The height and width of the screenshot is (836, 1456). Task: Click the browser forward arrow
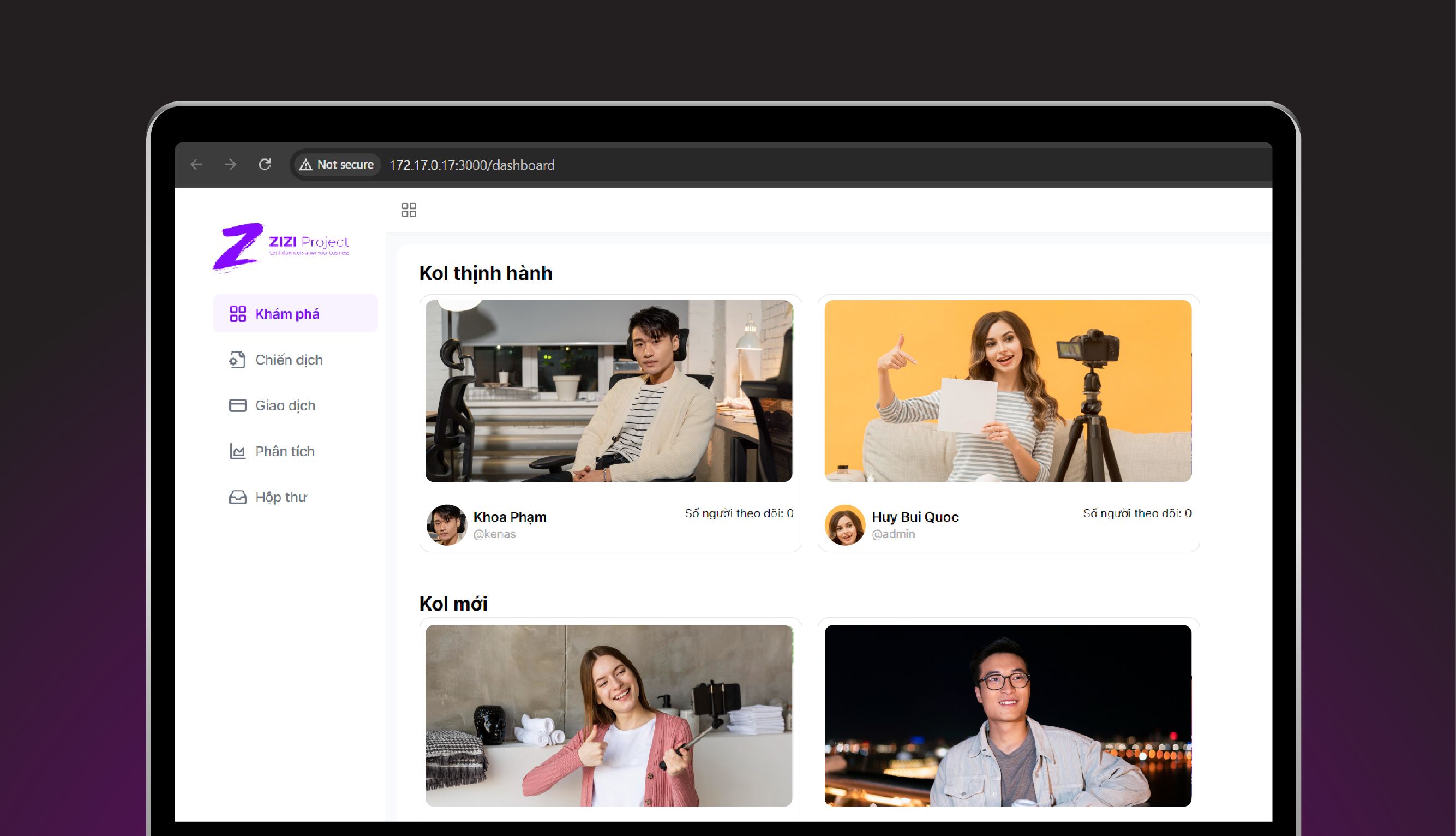pos(230,165)
